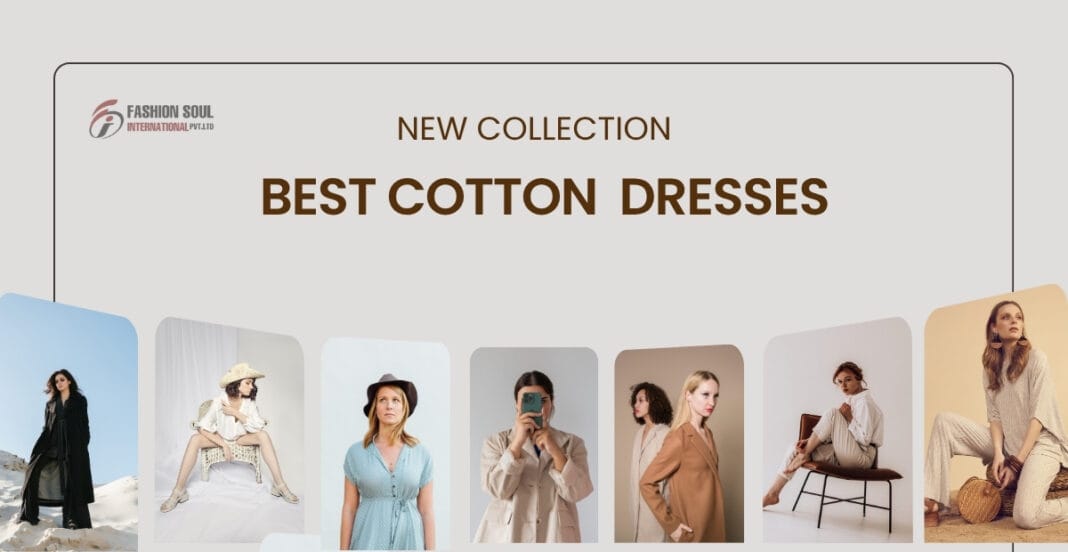The width and height of the screenshot is (1068, 552).
Task: Click the cowboy hat on seated woman
Action: [x=241, y=374]
